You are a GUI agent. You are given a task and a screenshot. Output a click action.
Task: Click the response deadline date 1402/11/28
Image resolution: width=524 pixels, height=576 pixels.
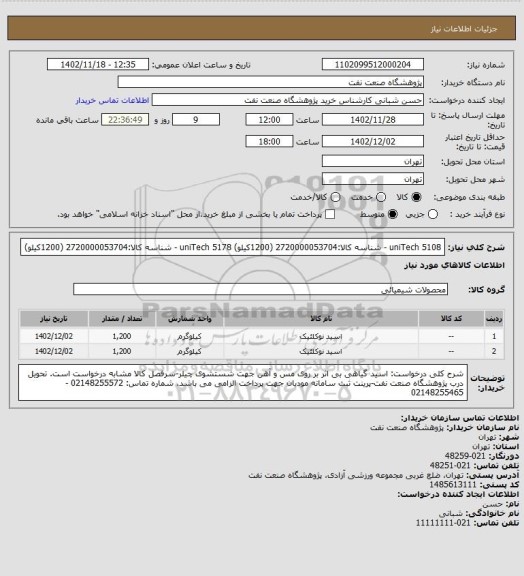point(373,120)
